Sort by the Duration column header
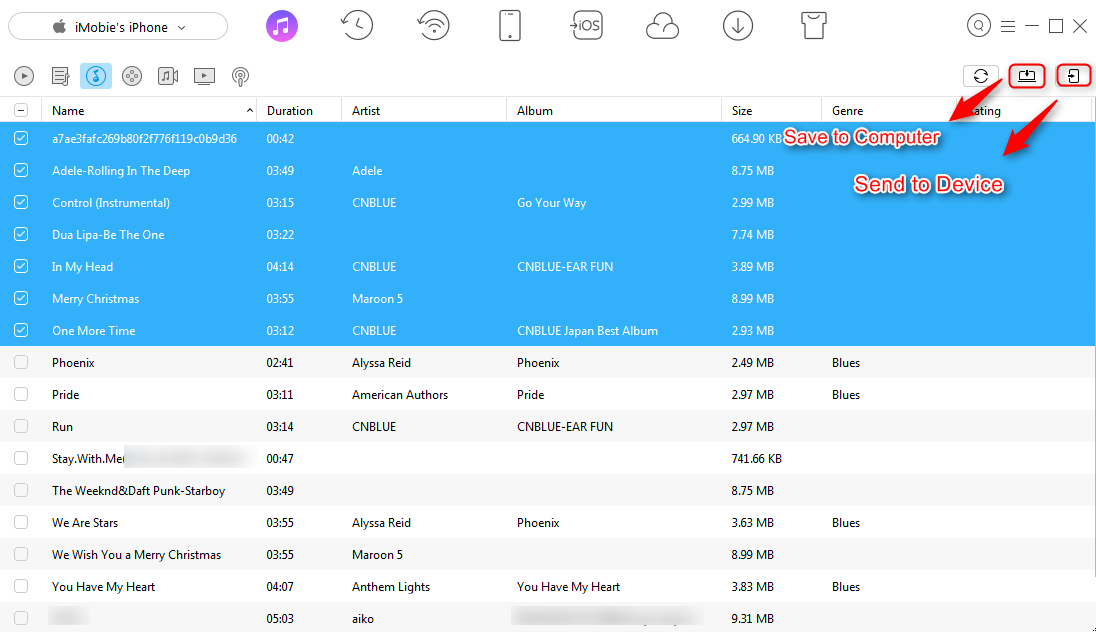The image size is (1096, 632). click(x=299, y=110)
